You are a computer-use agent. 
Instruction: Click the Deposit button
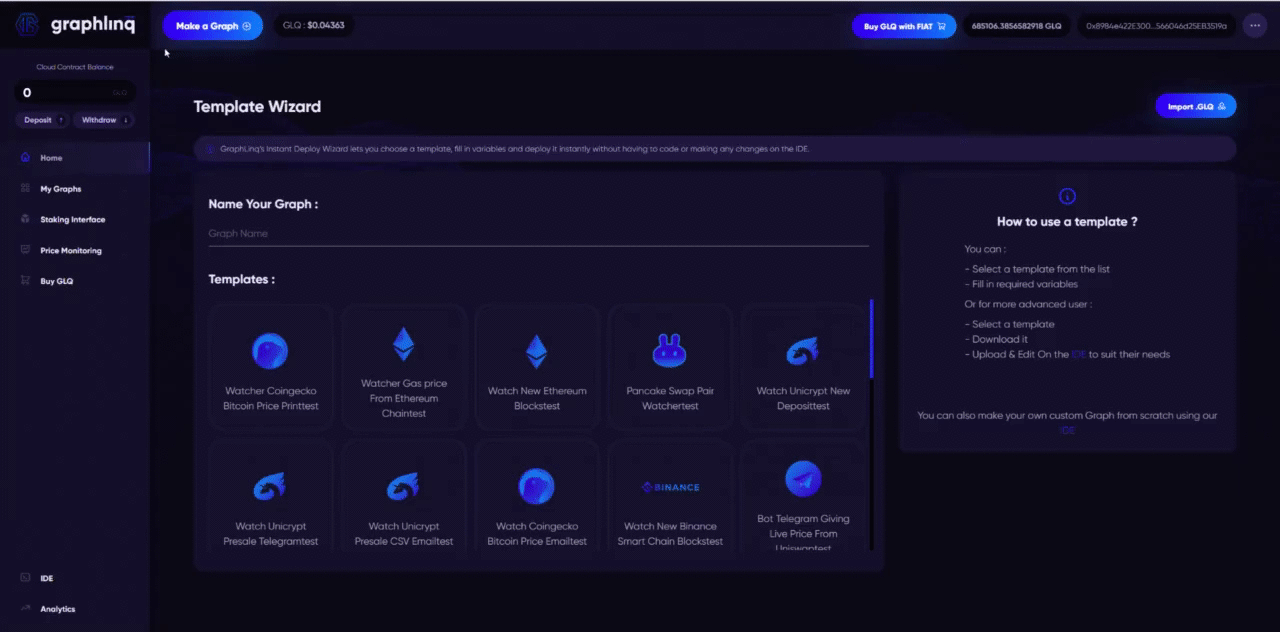(42, 120)
